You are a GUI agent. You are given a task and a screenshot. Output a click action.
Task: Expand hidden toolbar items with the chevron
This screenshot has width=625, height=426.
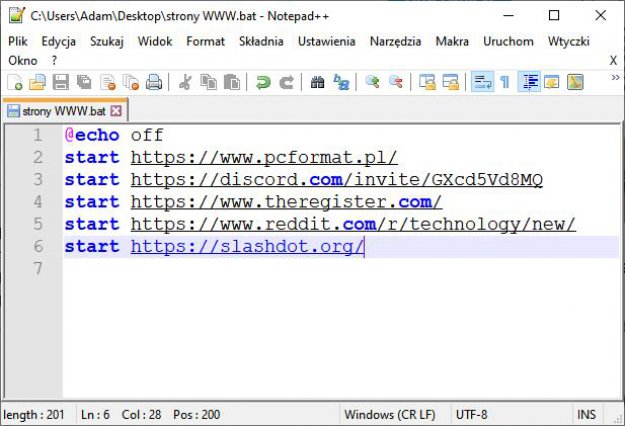607,82
